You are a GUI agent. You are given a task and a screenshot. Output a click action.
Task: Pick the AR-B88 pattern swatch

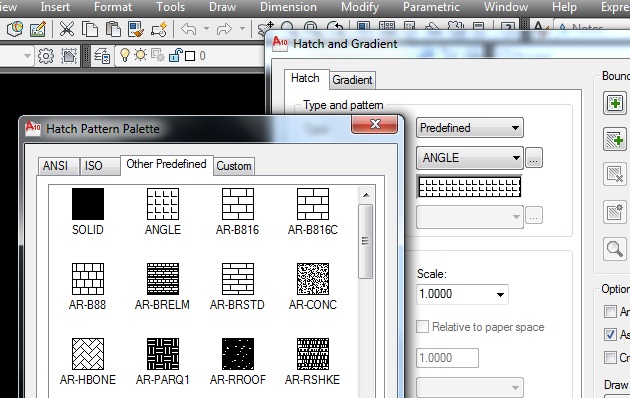[x=88, y=279]
